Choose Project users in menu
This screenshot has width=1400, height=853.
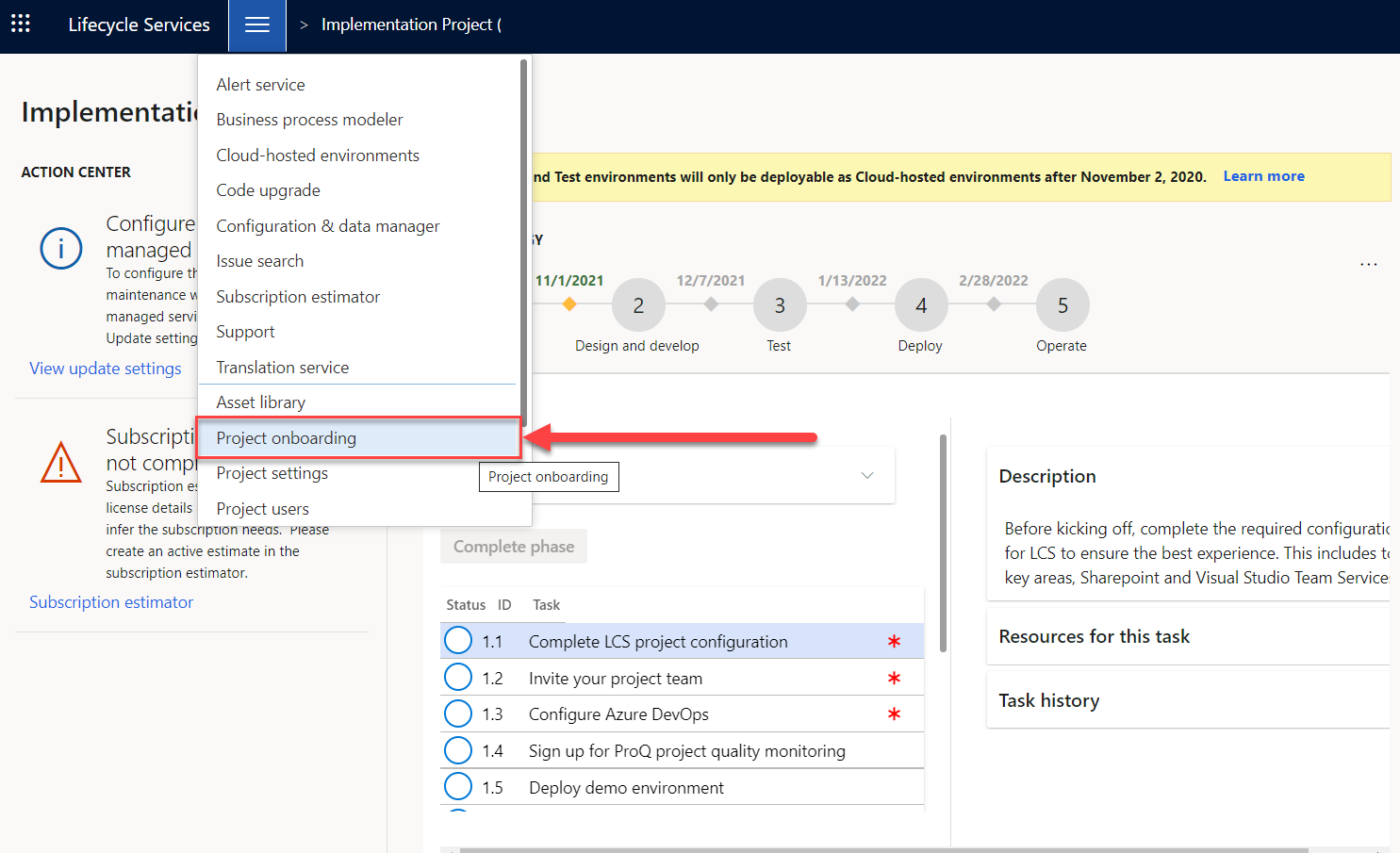263,509
